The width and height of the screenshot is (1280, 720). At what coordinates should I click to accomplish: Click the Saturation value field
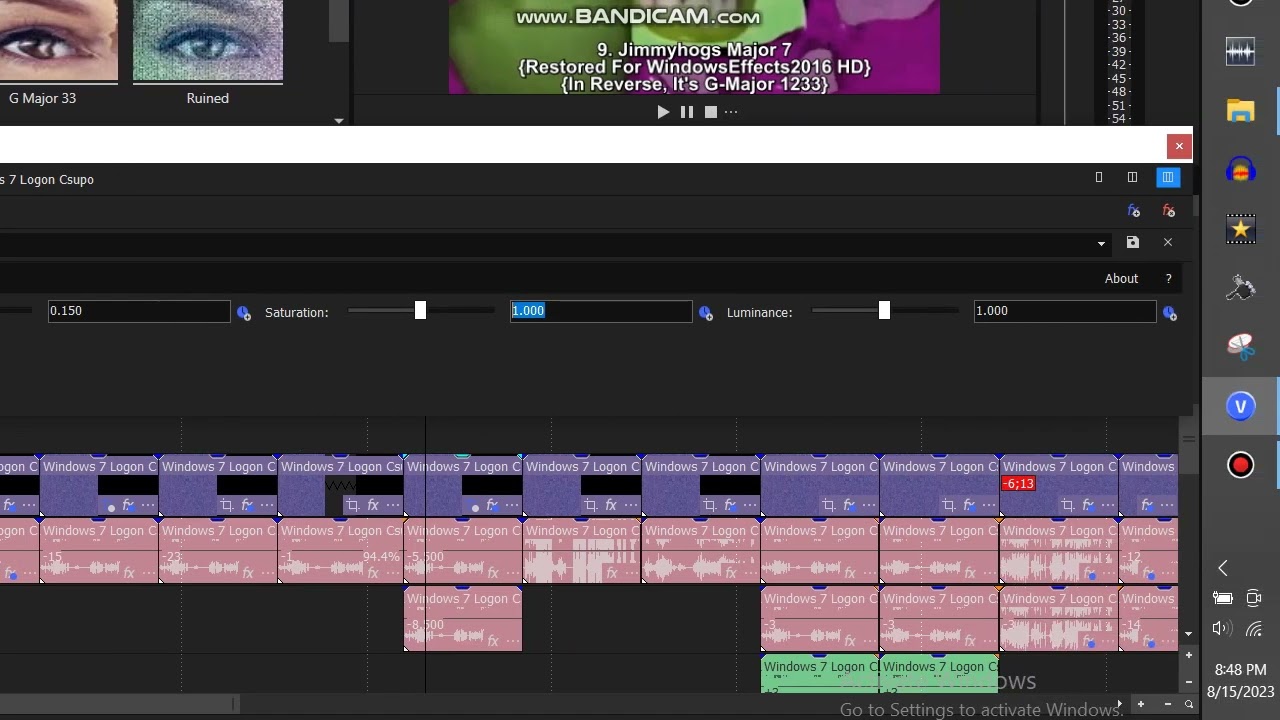601,311
